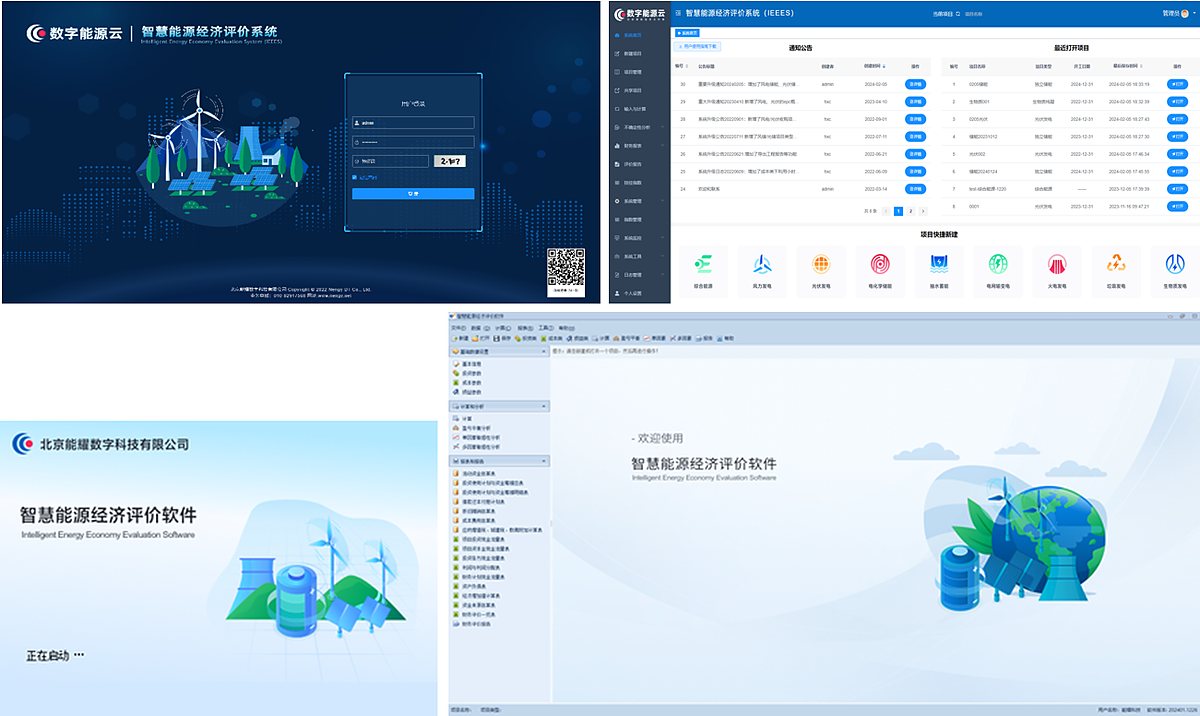The image size is (1200, 716).
Task: Expand the 财务报表 sidebar submenu
Action: pos(662,146)
